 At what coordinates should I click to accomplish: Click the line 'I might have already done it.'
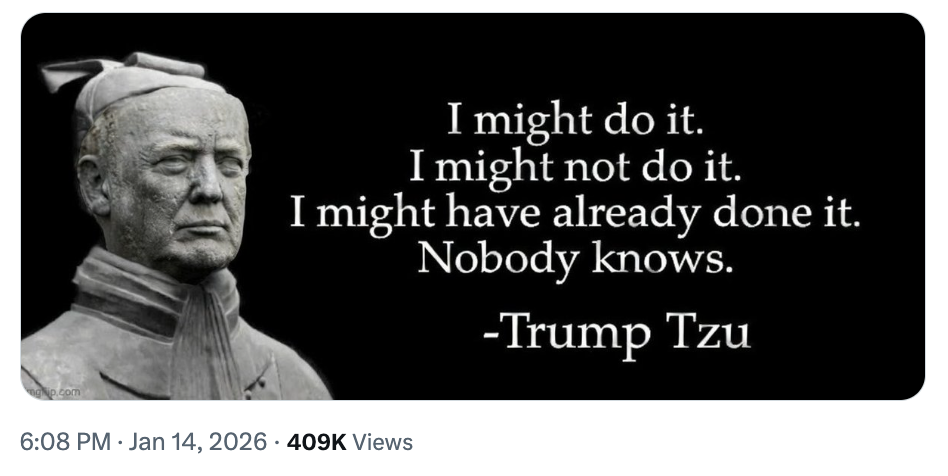tap(575, 214)
